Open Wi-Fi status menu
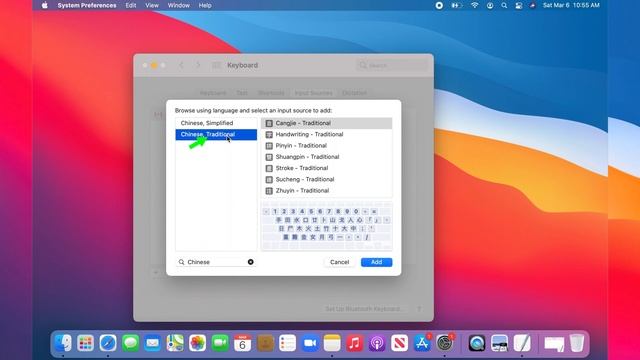 [474, 5]
